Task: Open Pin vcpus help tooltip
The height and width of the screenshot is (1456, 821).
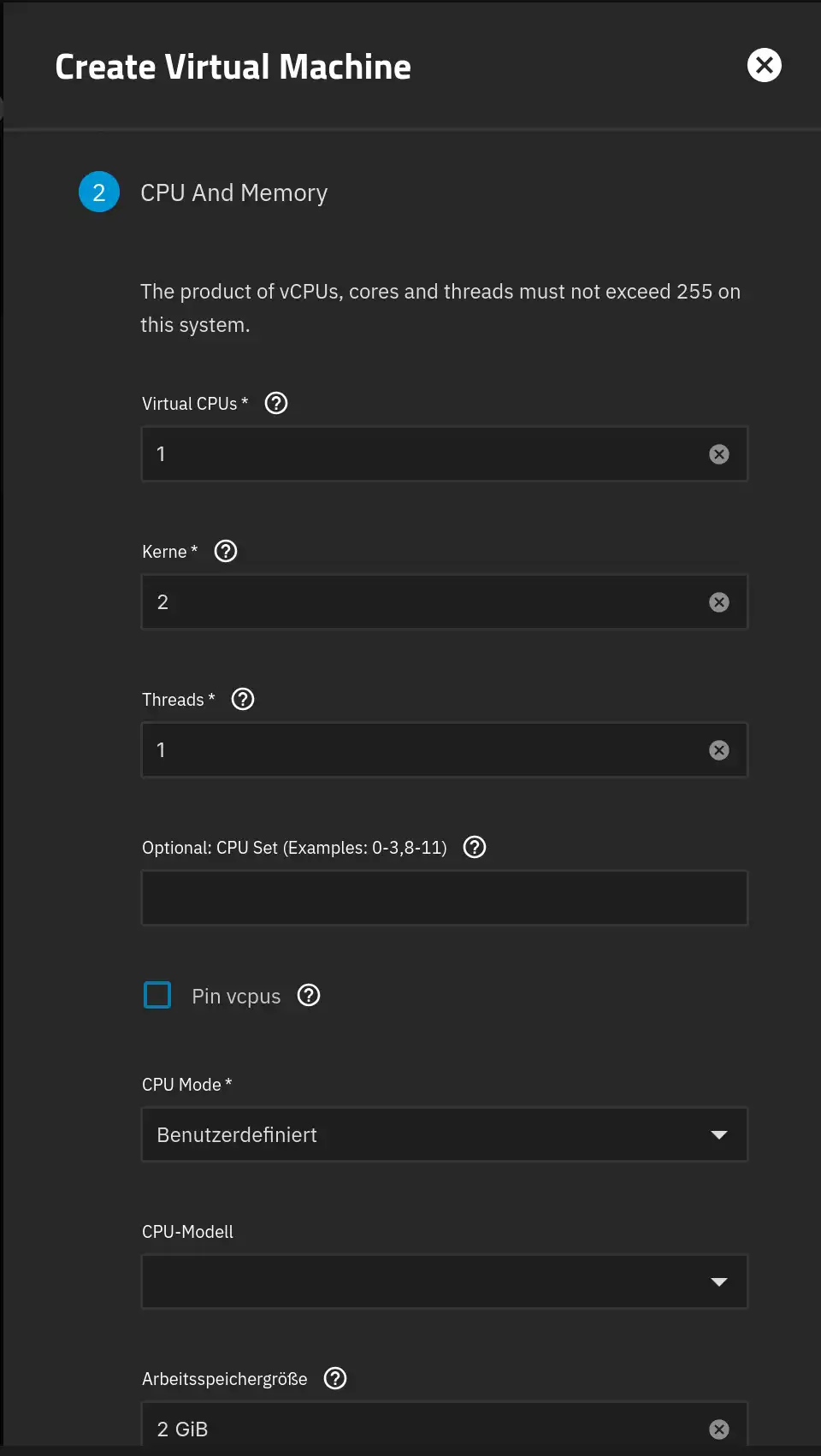Action: click(309, 995)
